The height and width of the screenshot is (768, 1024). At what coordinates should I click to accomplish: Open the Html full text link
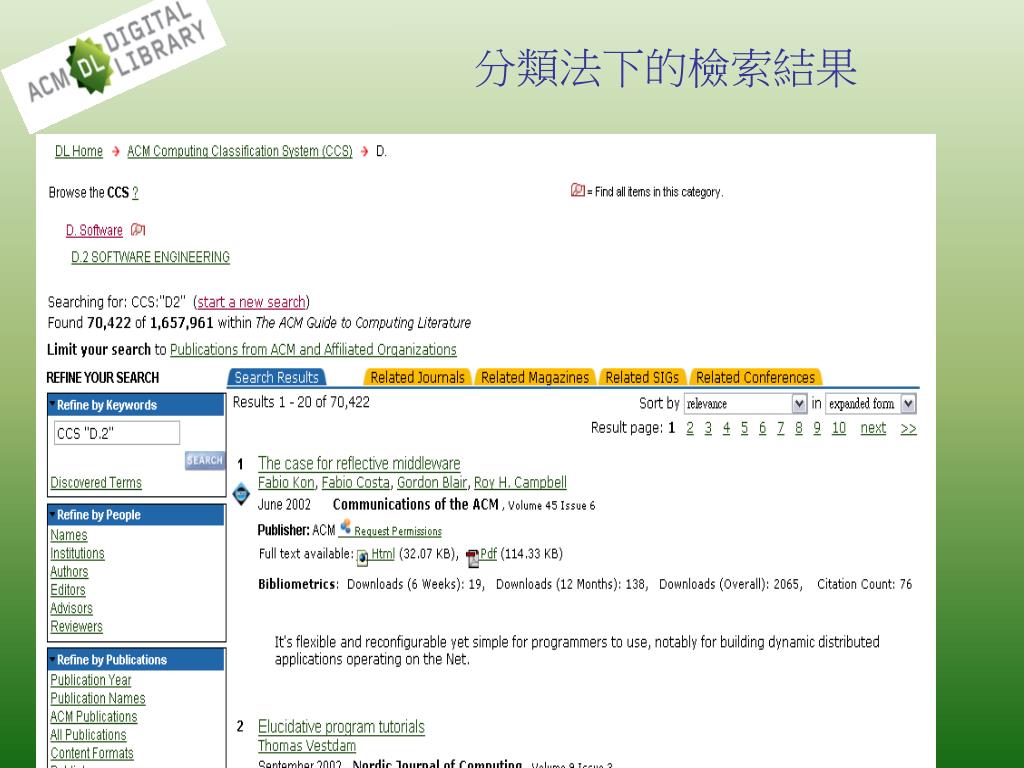(x=383, y=554)
